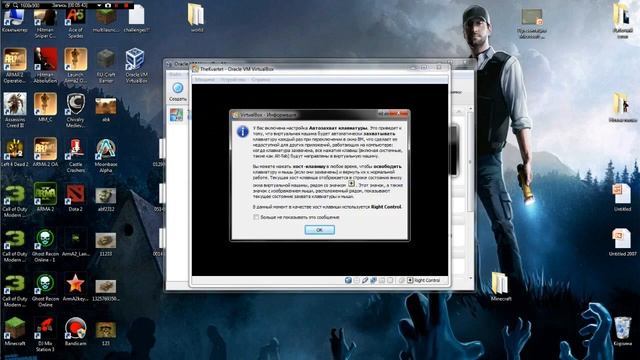
Task: Click the USB devices status bar icon
Action: (365, 280)
